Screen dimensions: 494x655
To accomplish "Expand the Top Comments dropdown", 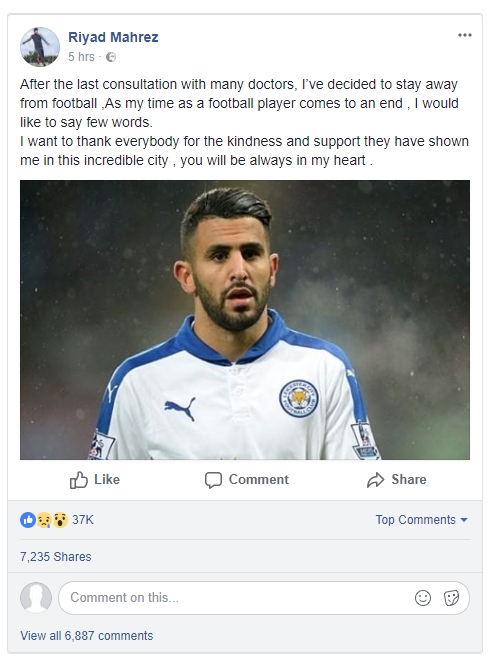I will tap(421, 520).
